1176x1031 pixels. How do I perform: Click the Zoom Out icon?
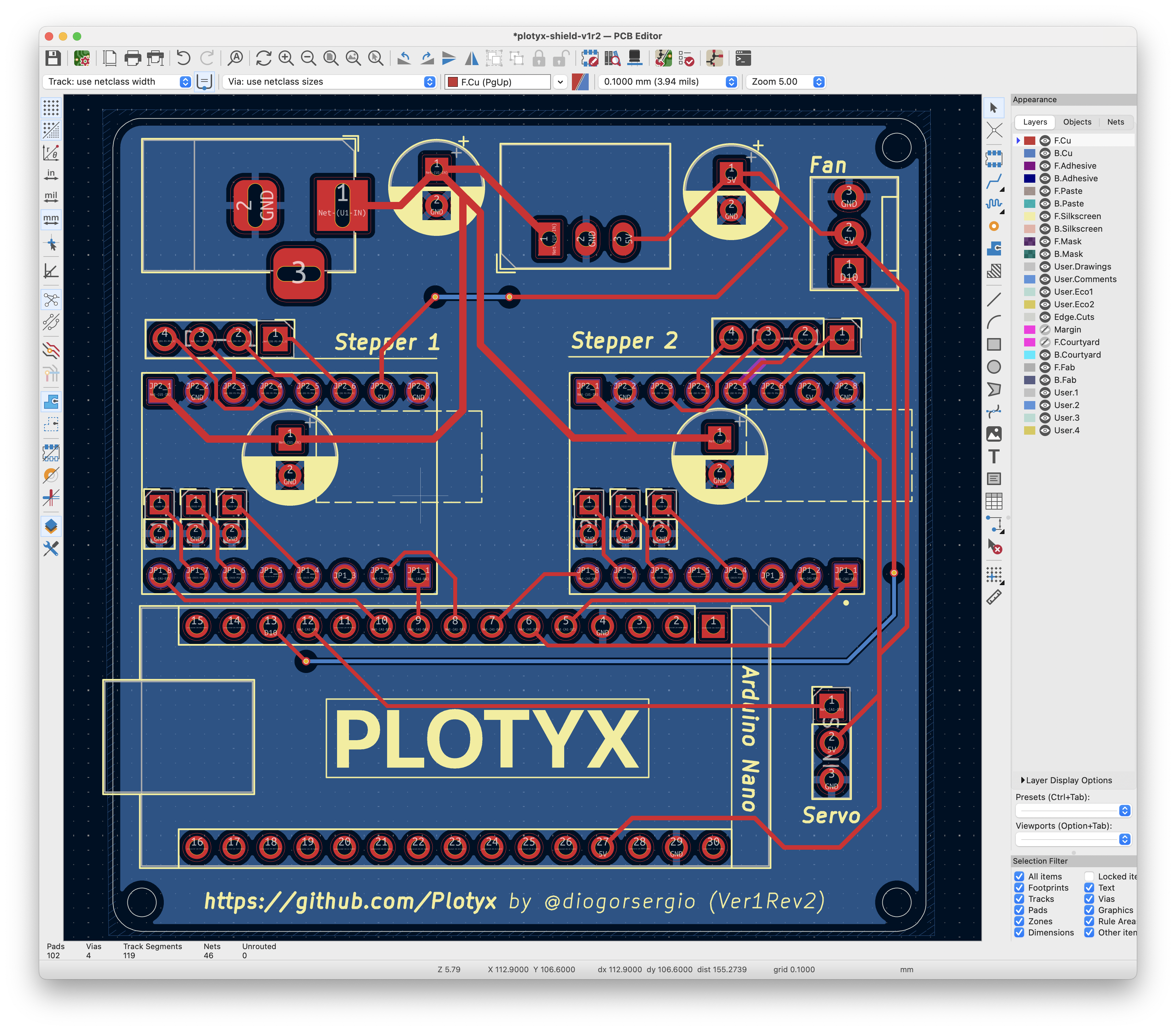[x=308, y=58]
